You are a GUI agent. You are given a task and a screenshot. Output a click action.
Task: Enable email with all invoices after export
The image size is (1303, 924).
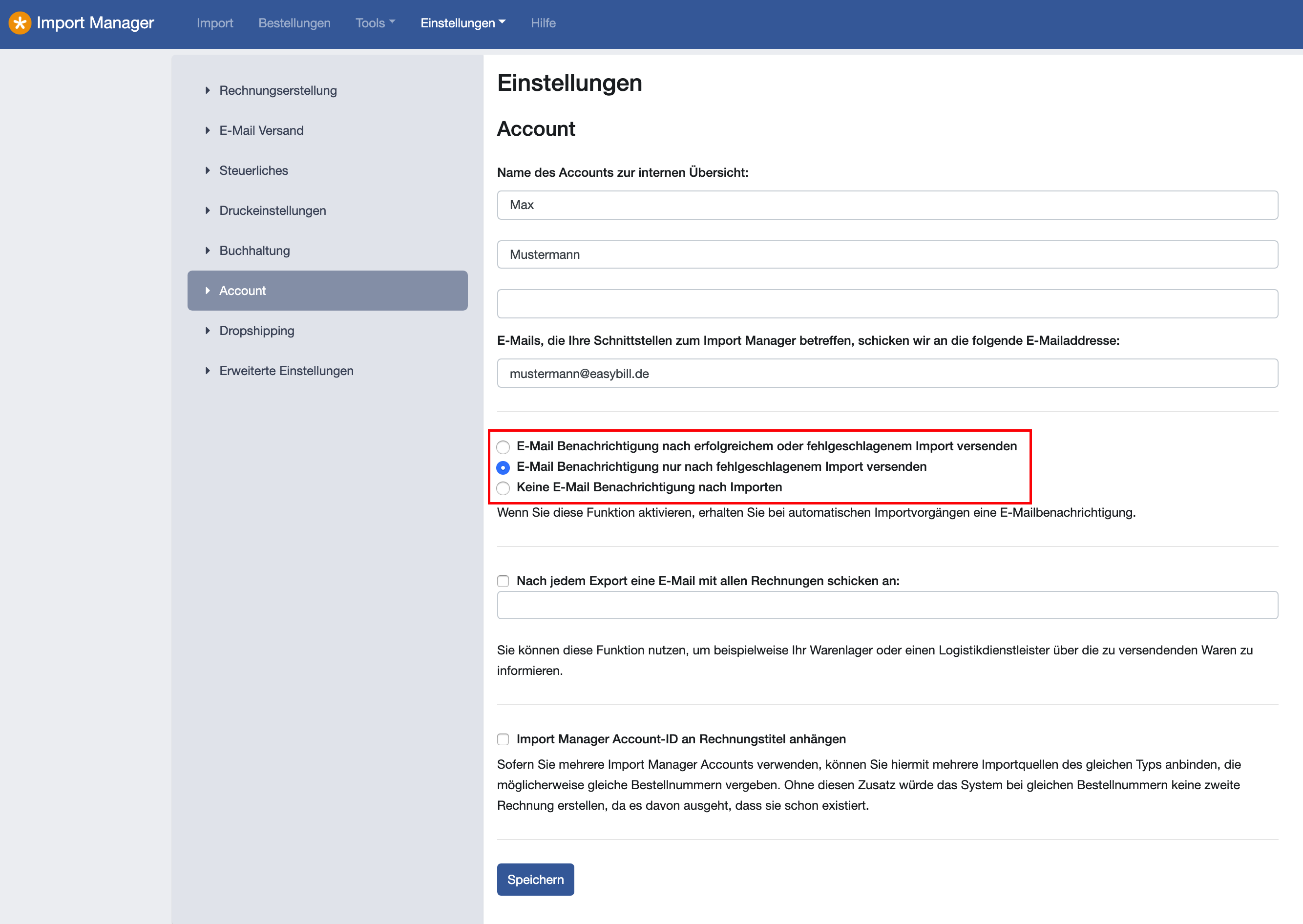[x=503, y=581]
